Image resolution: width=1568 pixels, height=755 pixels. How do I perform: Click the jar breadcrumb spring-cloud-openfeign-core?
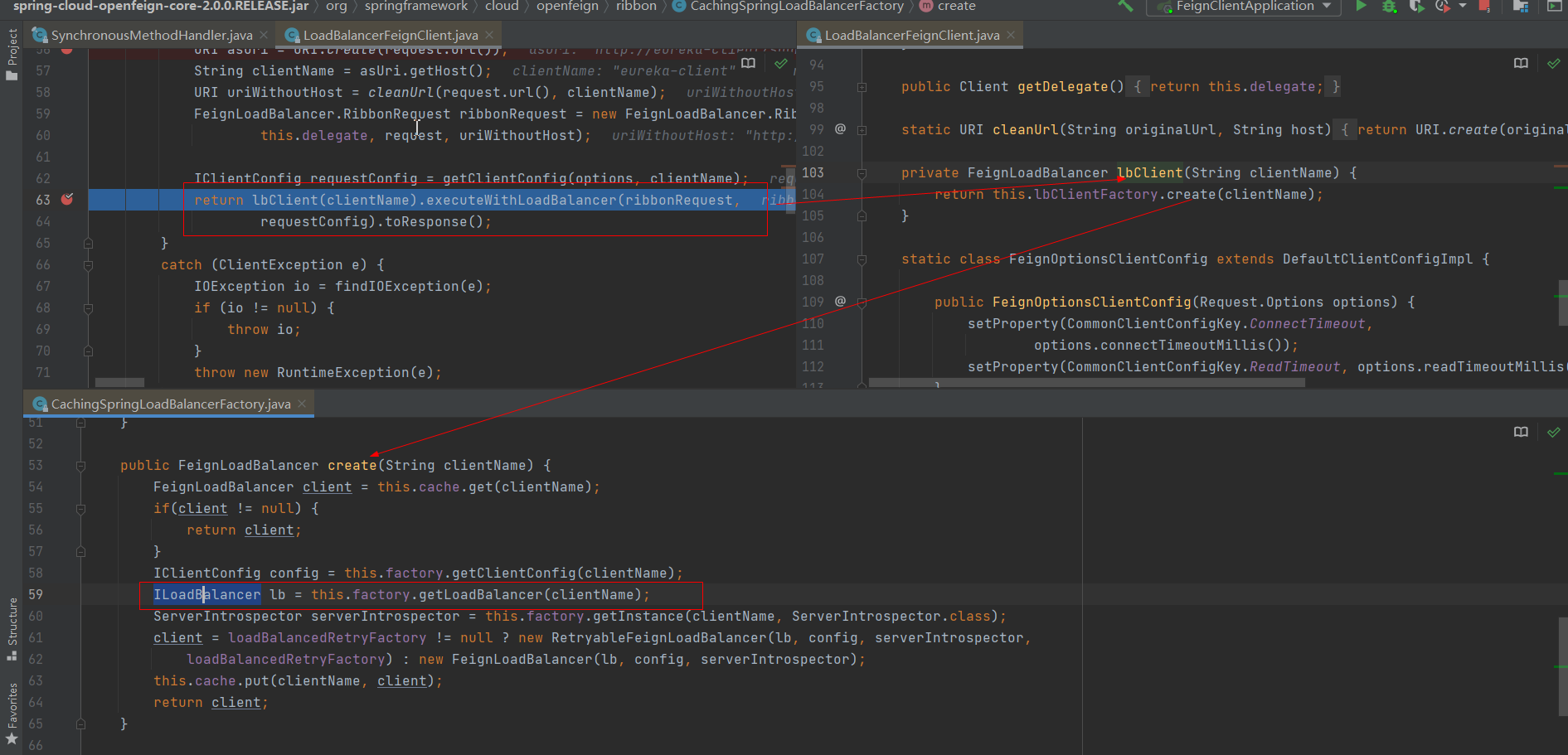pos(161,7)
